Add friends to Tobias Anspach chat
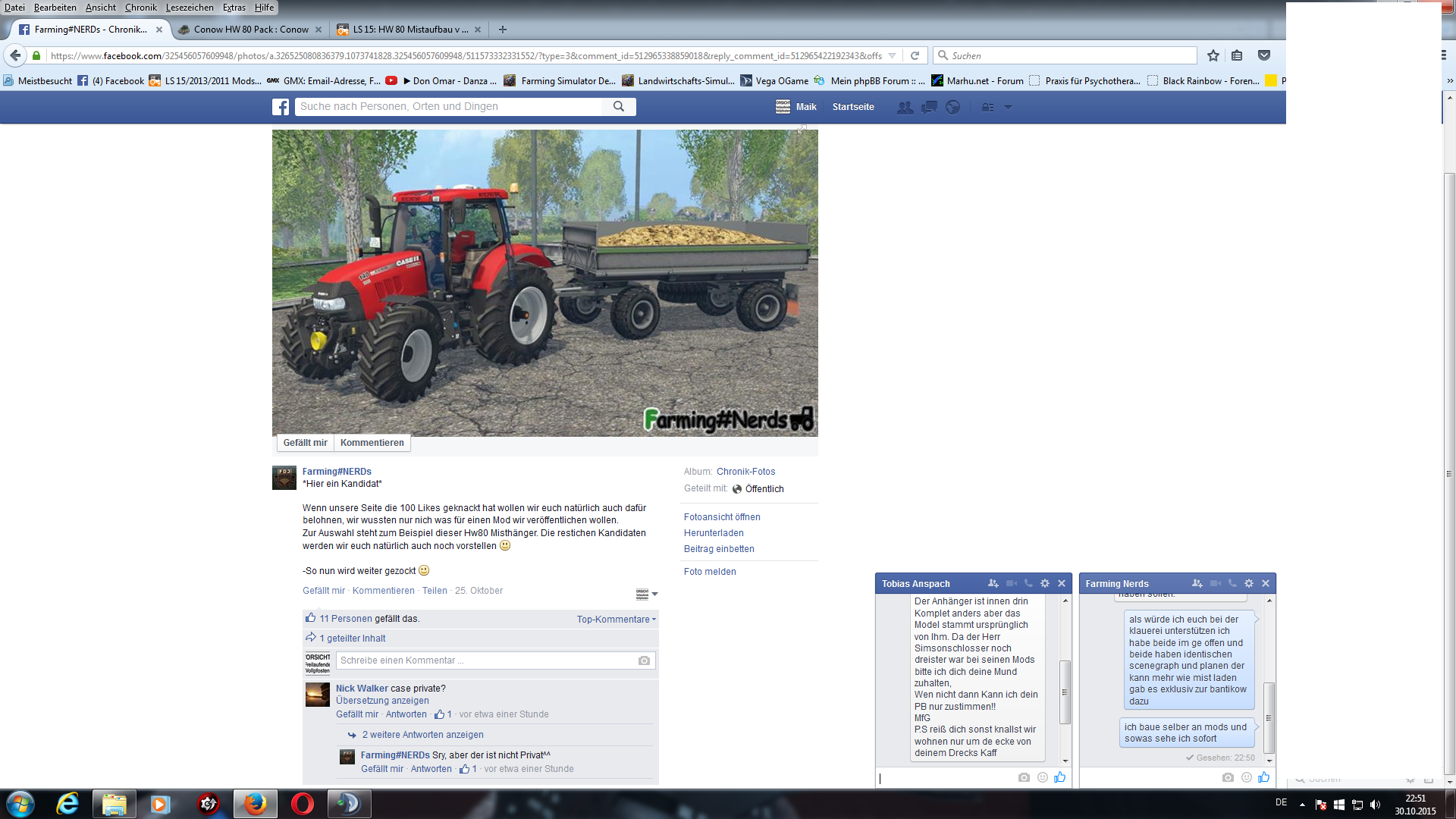Viewport: 1456px width, 819px height. point(993,583)
